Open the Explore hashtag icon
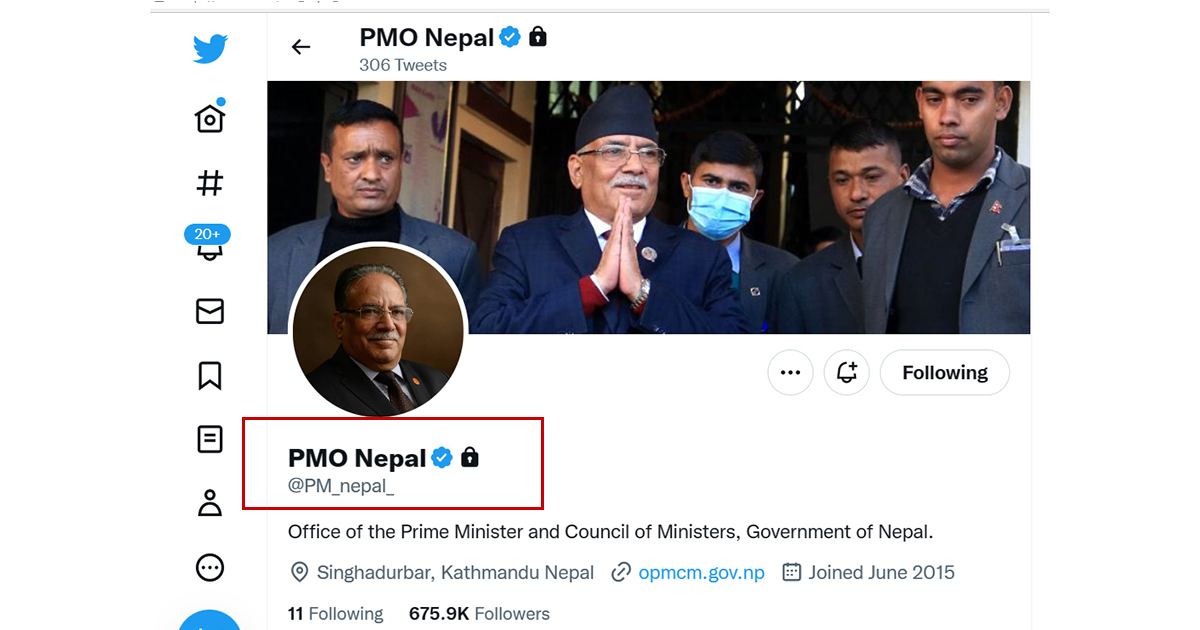The width and height of the screenshot is (1200, 630). [210, 183]
